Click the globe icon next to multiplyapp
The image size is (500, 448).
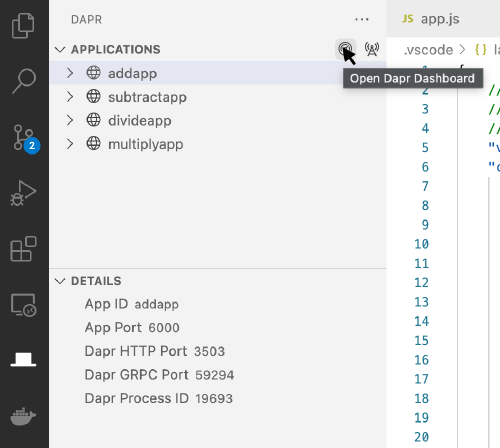tap(93, 144)
